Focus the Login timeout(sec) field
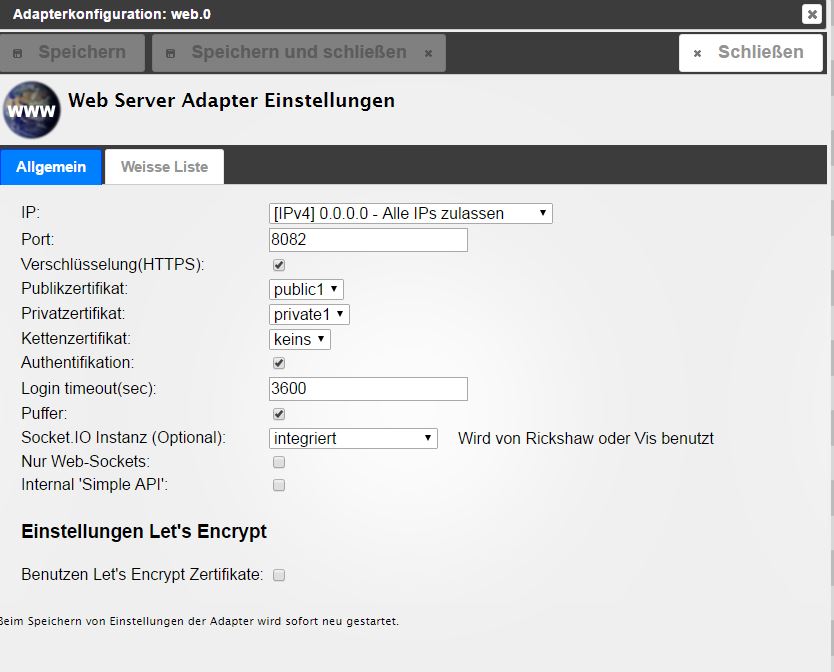This screenshot has height=672, width=834. coord(368,389)
